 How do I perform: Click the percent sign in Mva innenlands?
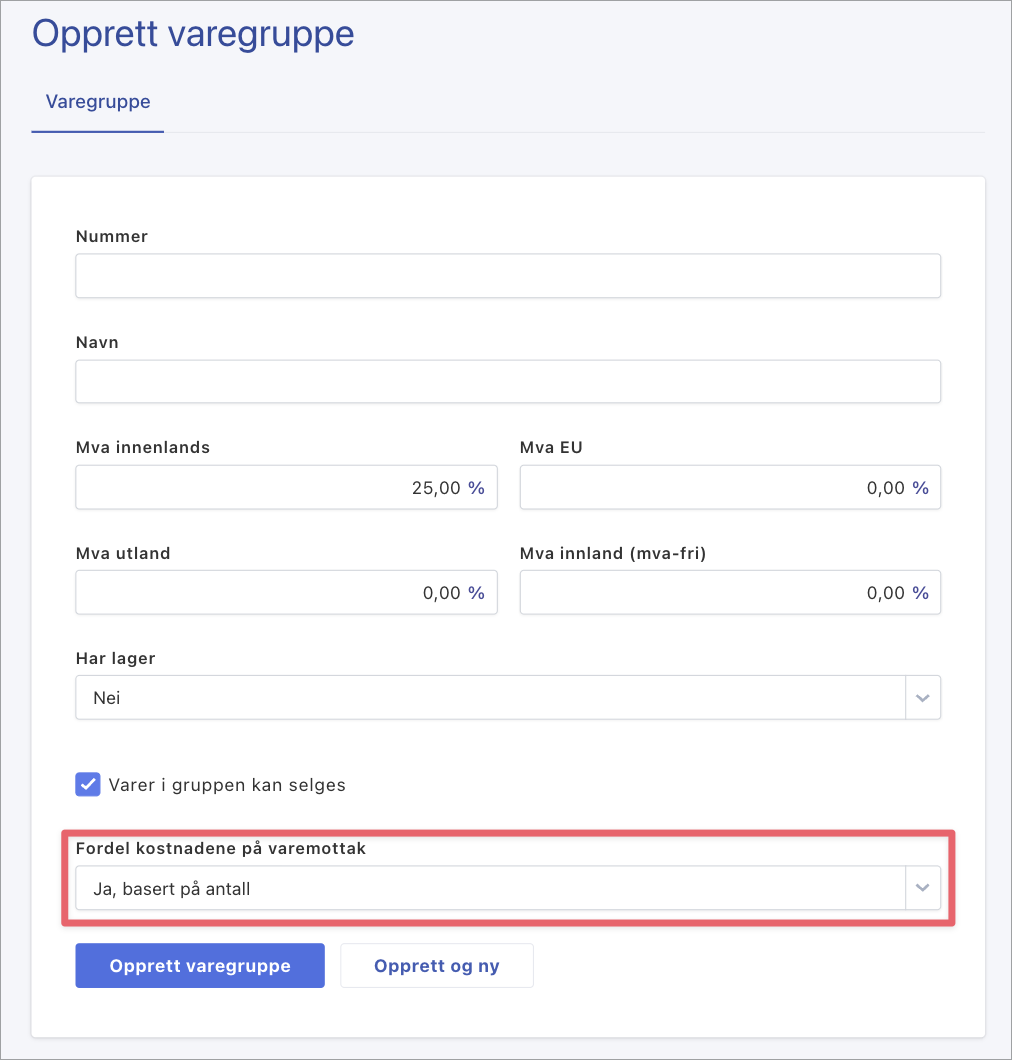point(477,488)
